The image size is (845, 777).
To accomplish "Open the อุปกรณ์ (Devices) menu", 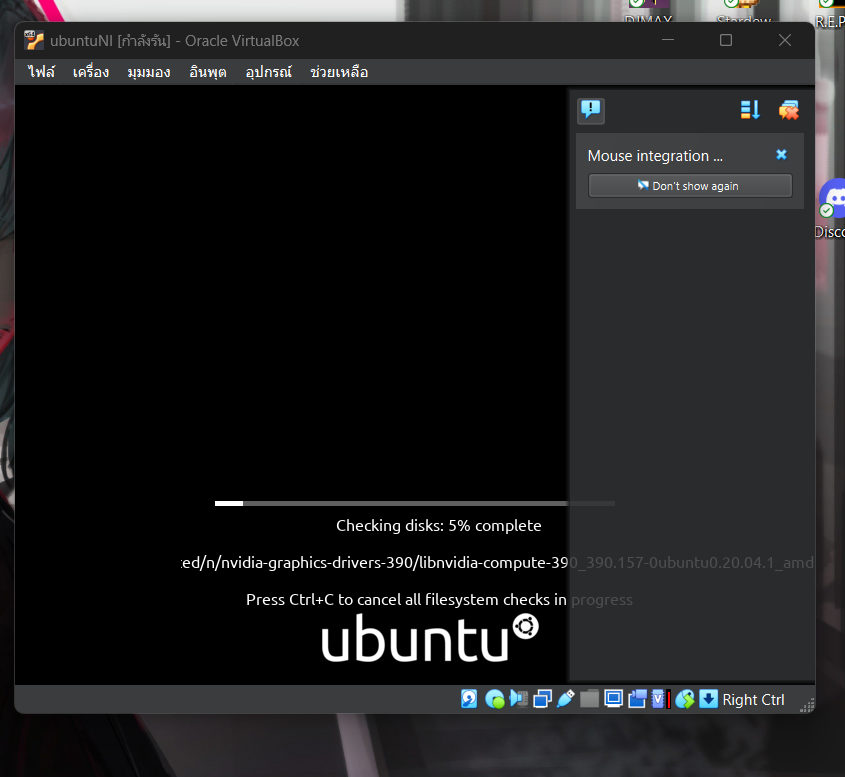I will [x=268, y=72].
